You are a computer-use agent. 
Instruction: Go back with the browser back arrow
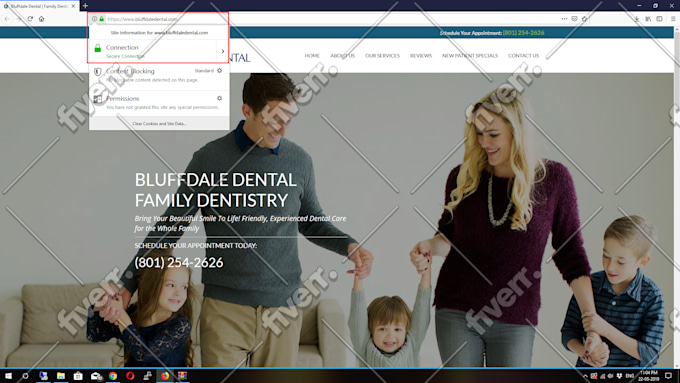tap(7, 19)
